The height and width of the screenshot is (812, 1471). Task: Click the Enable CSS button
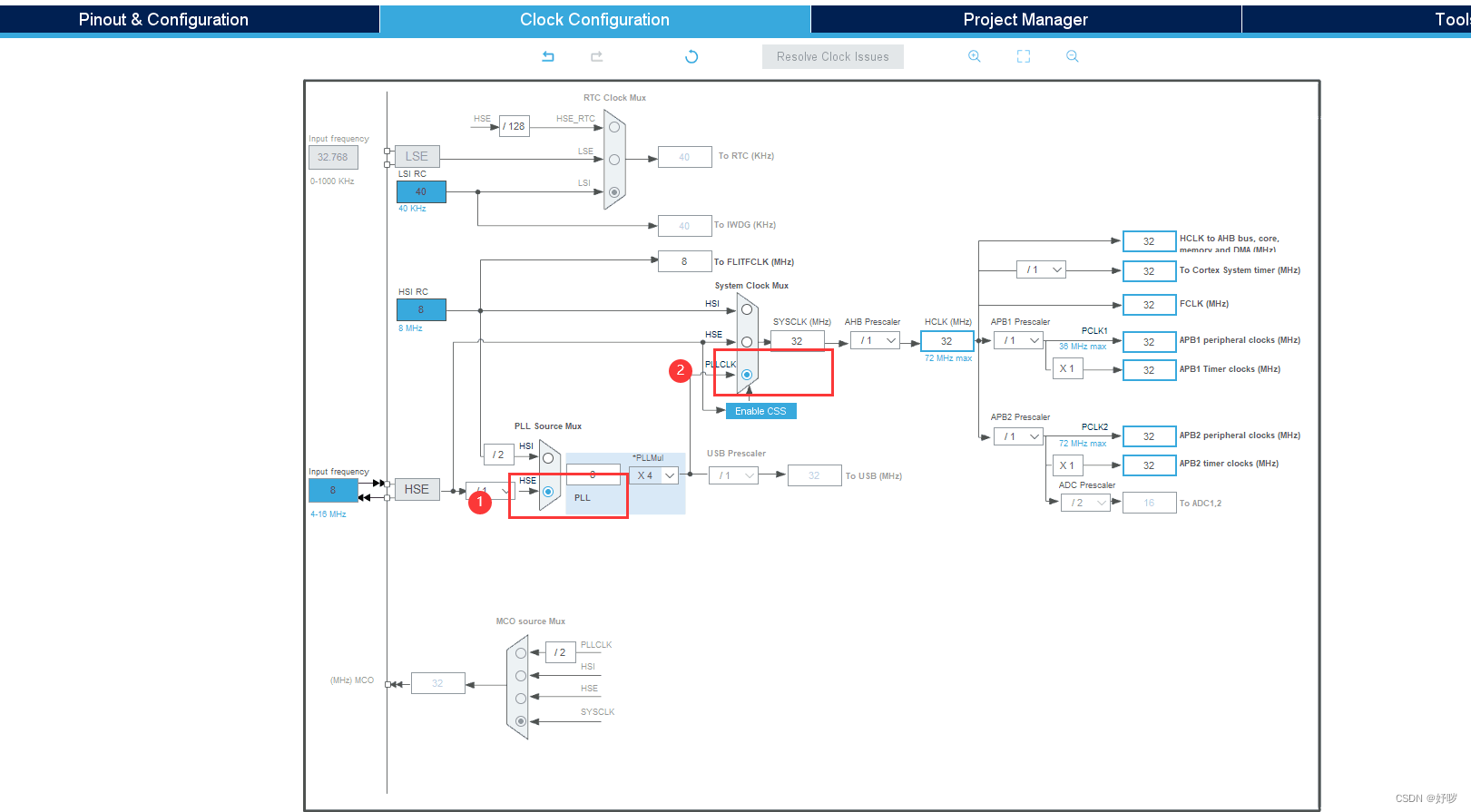click(760, 411)
